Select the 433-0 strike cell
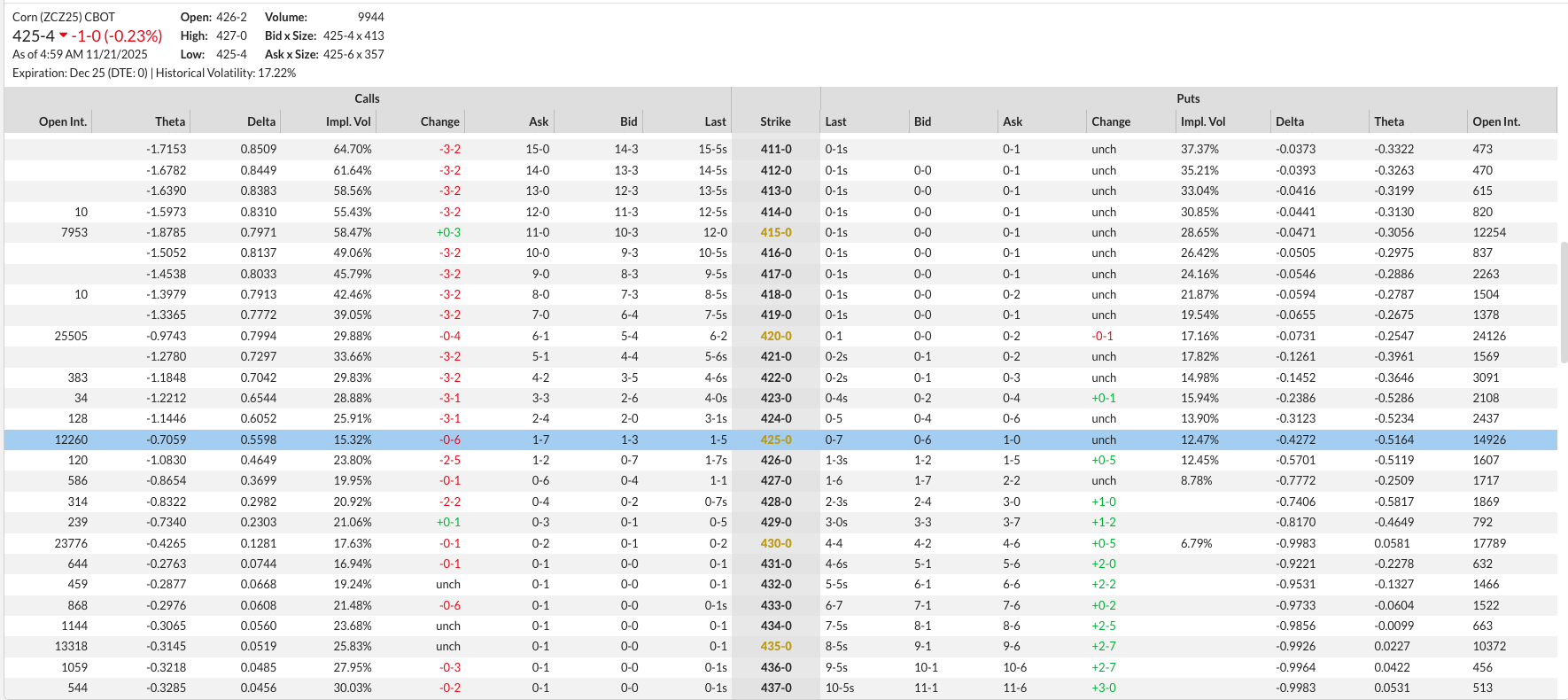The height and width of the screenshot is (700, 1568). (776, 605)
